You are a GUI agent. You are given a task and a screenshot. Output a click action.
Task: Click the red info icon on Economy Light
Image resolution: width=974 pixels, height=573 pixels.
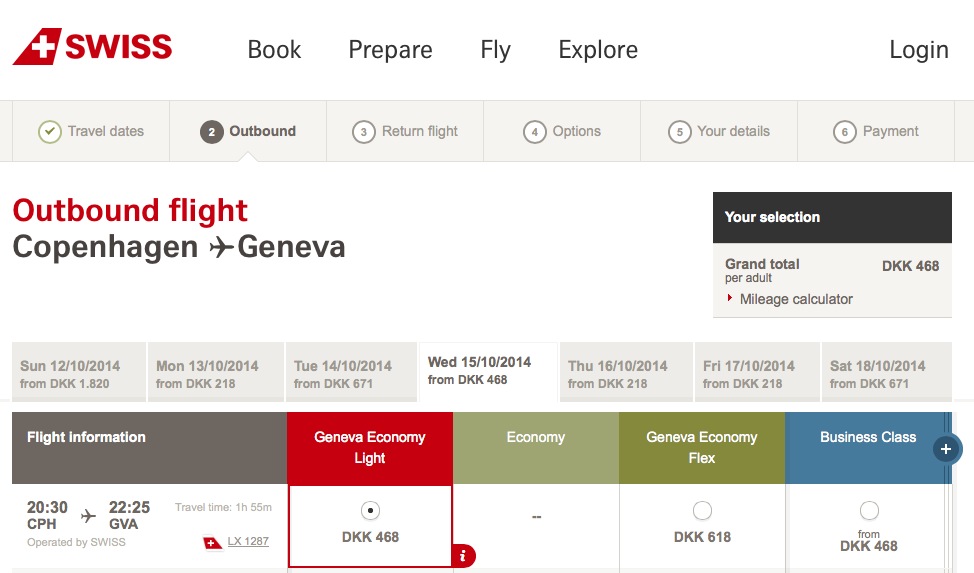point(463,555)
